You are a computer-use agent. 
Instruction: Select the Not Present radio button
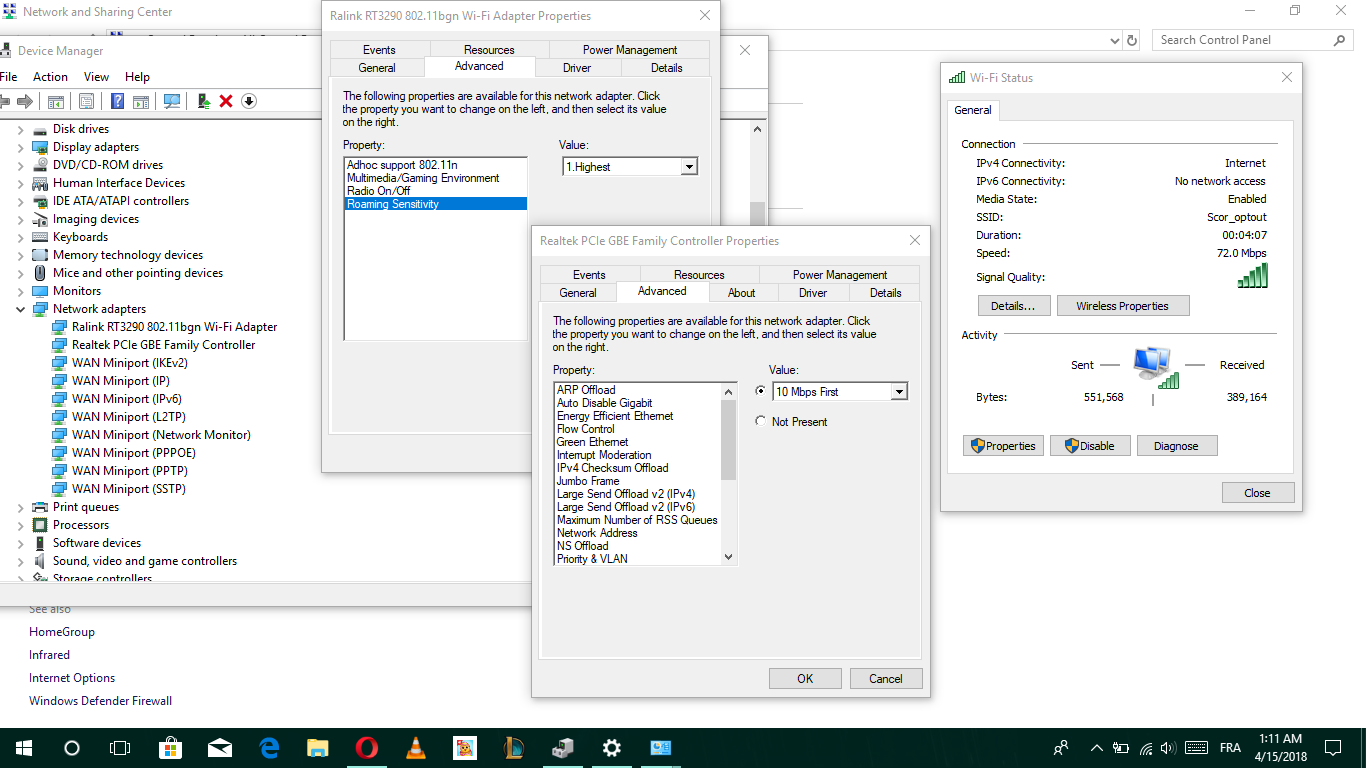(x=761, y=422)
